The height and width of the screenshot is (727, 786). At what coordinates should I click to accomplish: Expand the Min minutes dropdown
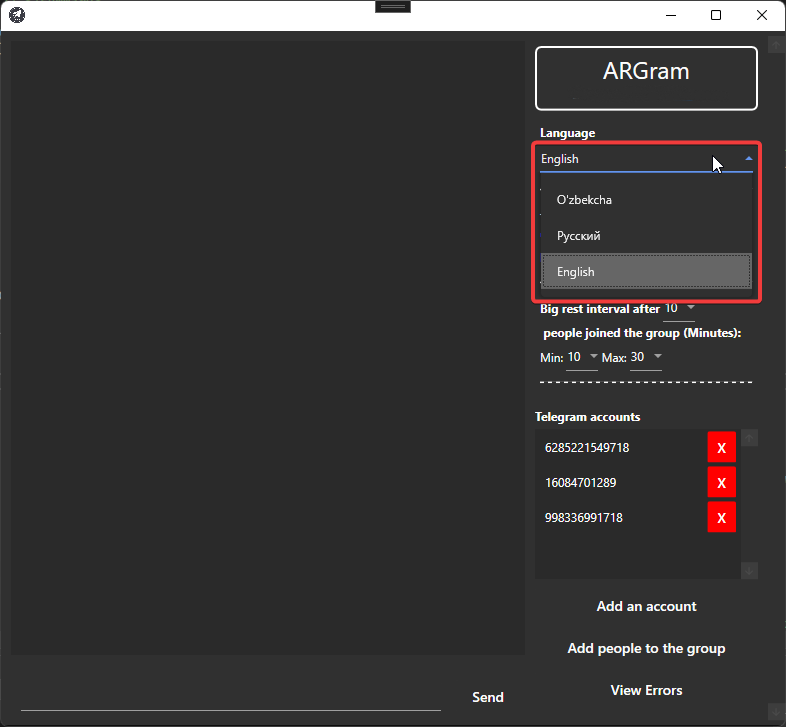point(593,356)
